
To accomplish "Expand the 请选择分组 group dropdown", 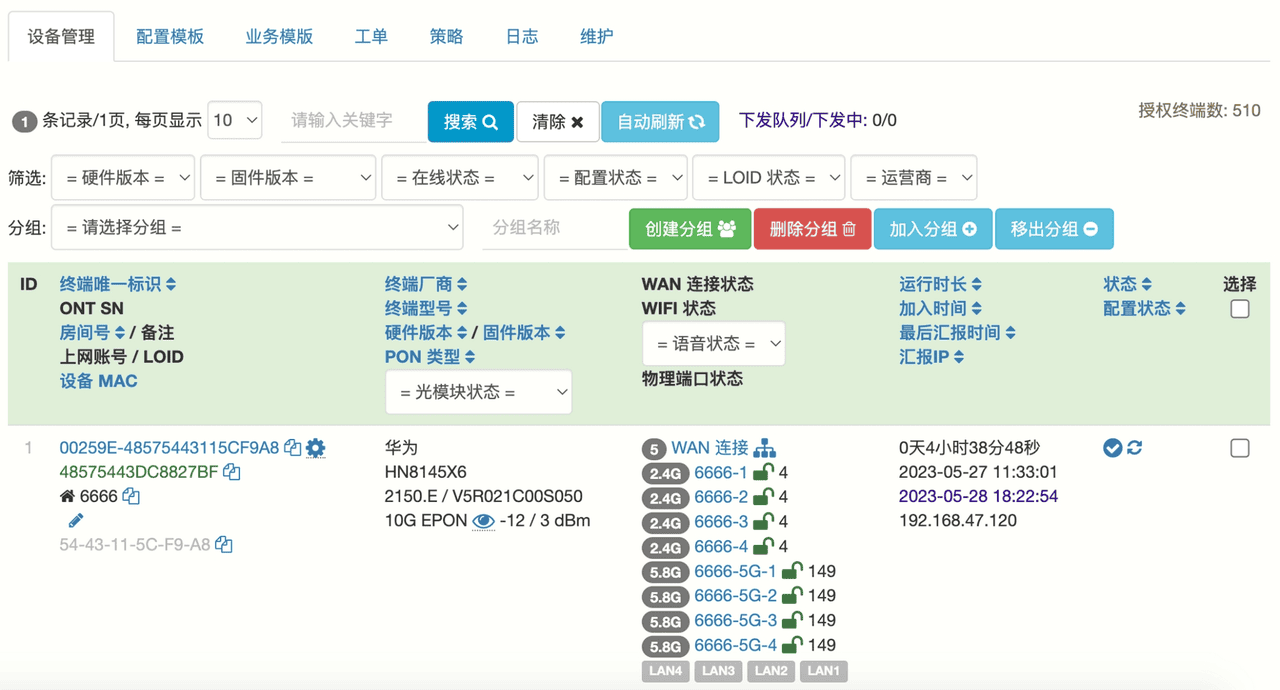I will tap(257, 228).
